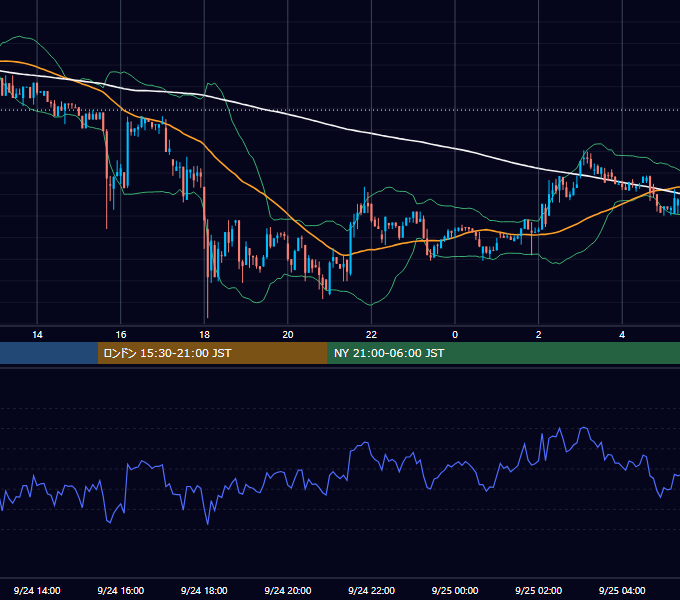
Task: Click the 9/24 20:00 time label
Action: [x=288, y=590]
